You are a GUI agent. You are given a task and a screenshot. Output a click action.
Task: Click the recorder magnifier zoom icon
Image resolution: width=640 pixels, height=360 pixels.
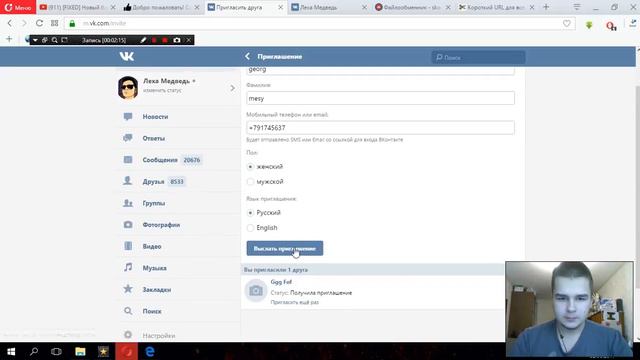pyautogui.click(x=54, y=40)
